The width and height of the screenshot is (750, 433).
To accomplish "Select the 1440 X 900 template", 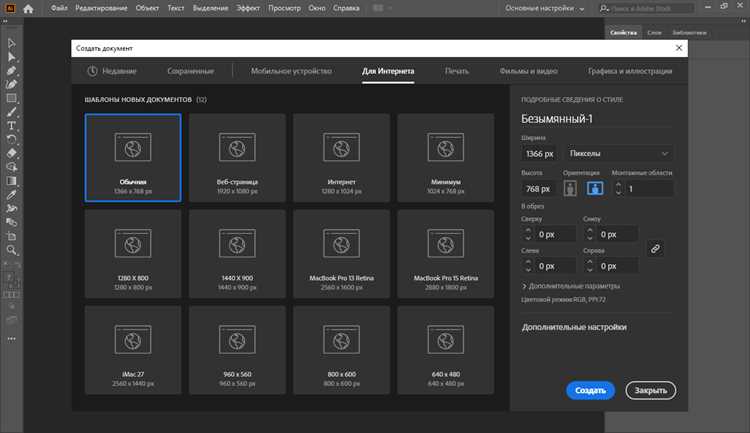I will coord(237,254).
